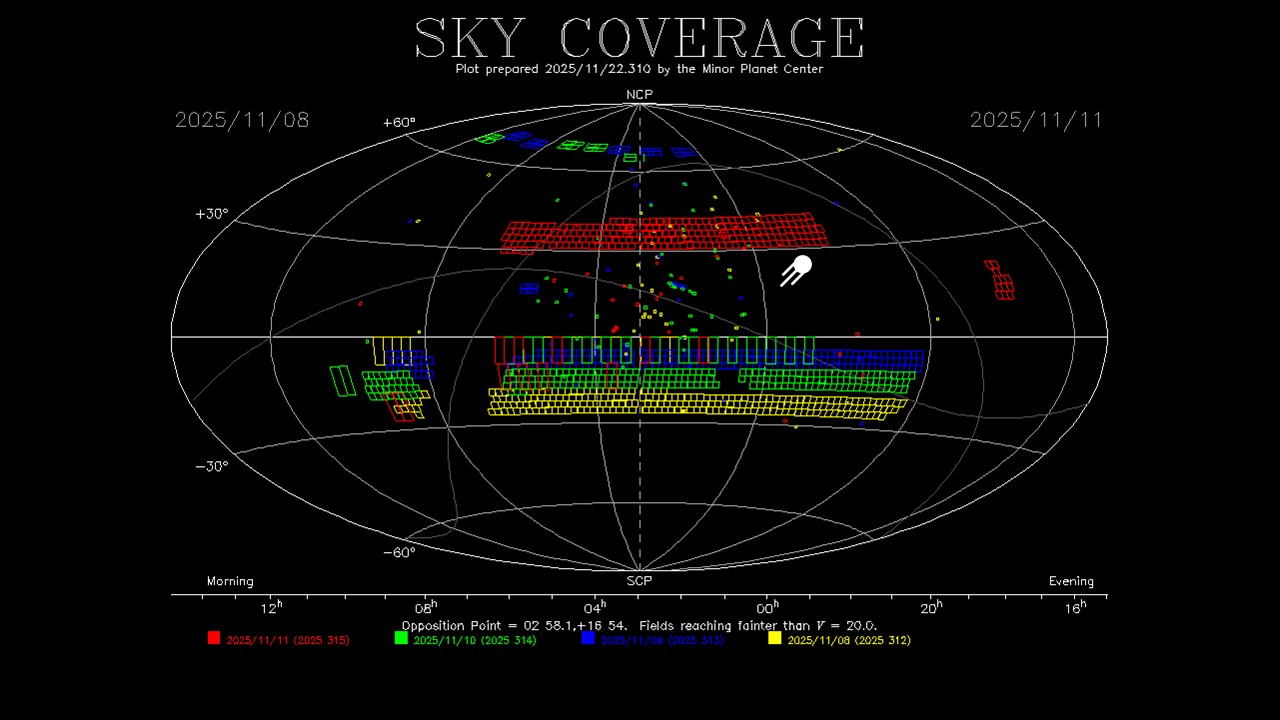Image resolution: width=1280 pixels, height=720 pixels.
Task: Click the end date 2025/11/11 label
Action: pos(1036,120)
